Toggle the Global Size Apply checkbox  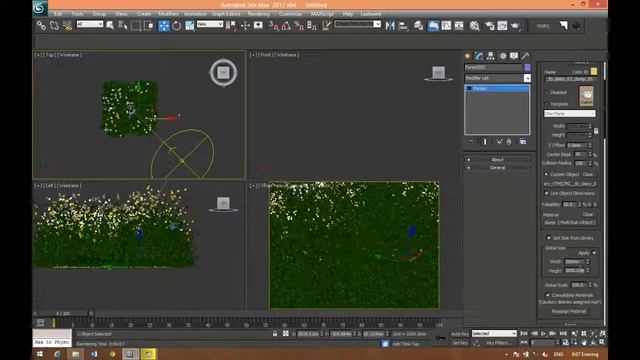click(594, 253)
